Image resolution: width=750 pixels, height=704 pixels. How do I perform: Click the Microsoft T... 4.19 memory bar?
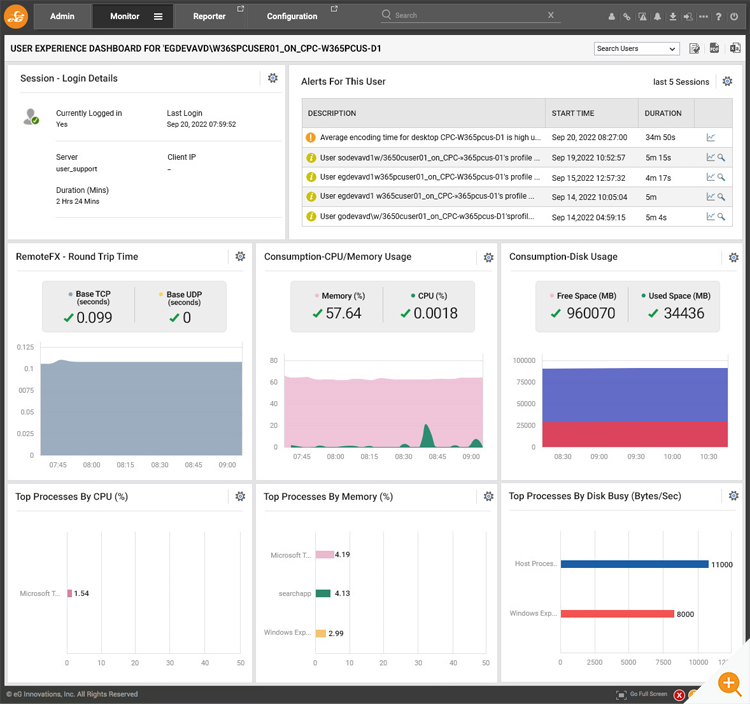(x=324, y=555)
